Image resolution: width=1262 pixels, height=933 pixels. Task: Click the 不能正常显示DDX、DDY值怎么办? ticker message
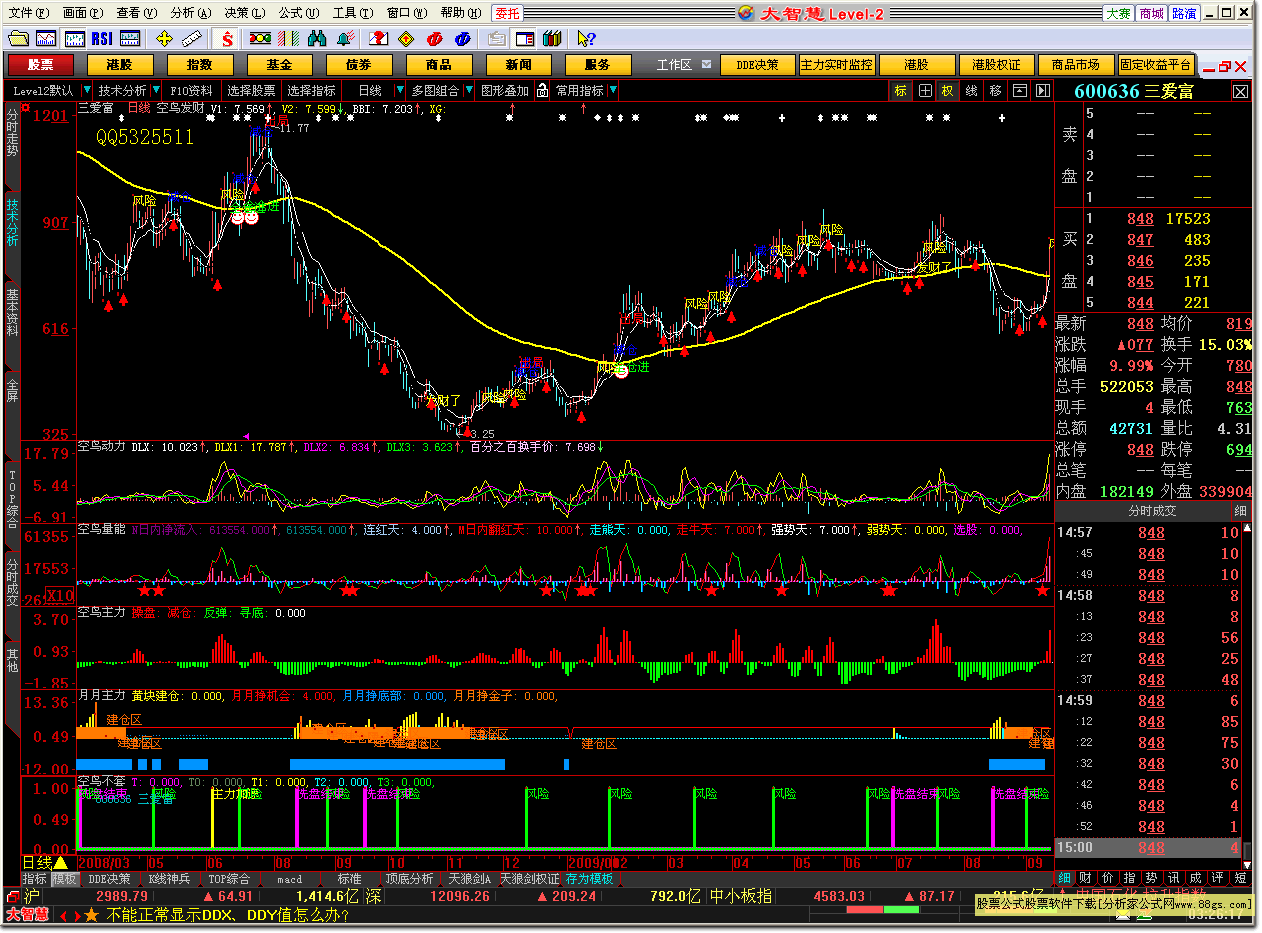click(x=227, y=915)
